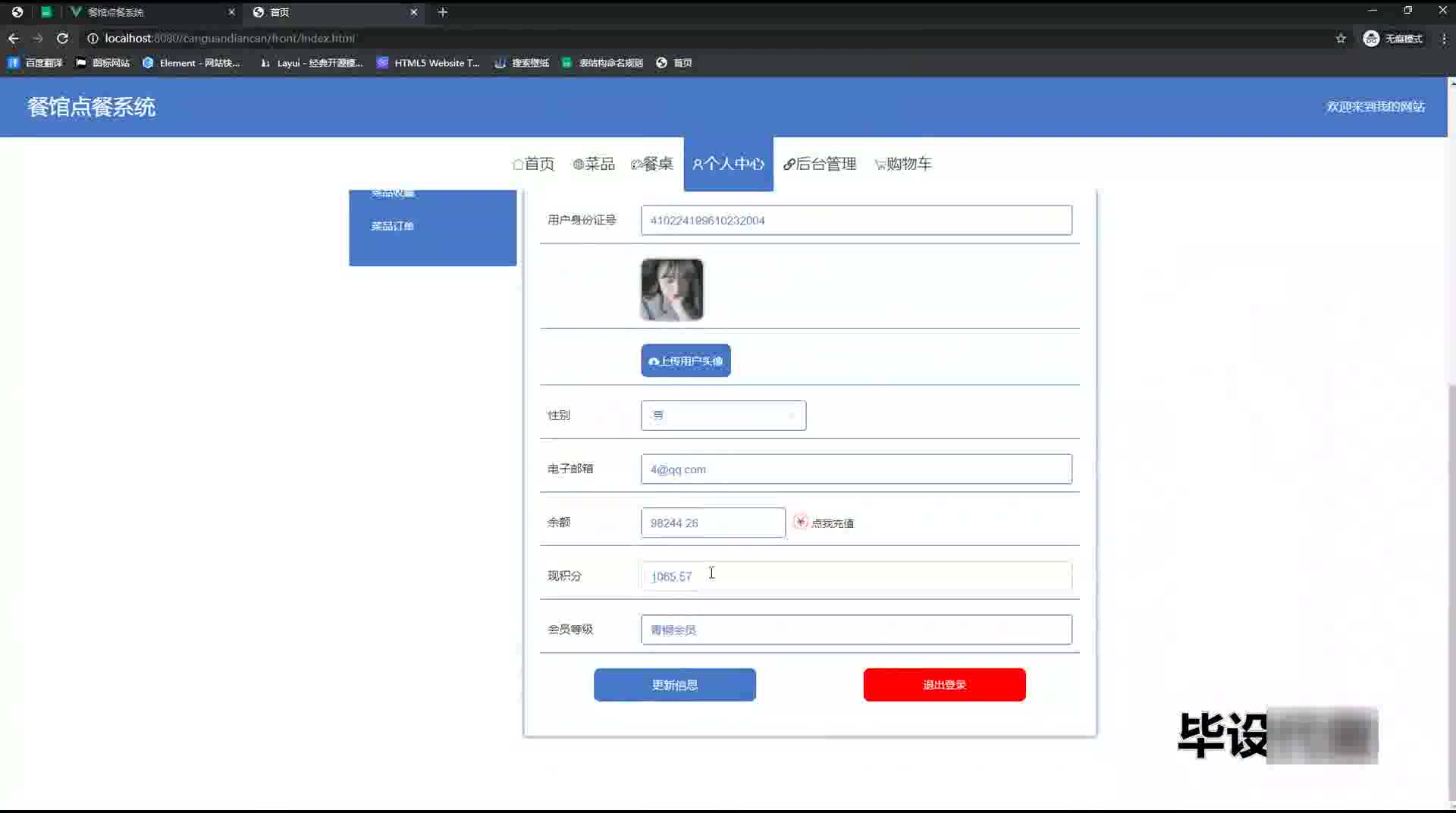Switch to the pinned green tab
This screenshot has height=813, width=1456.
46,12
